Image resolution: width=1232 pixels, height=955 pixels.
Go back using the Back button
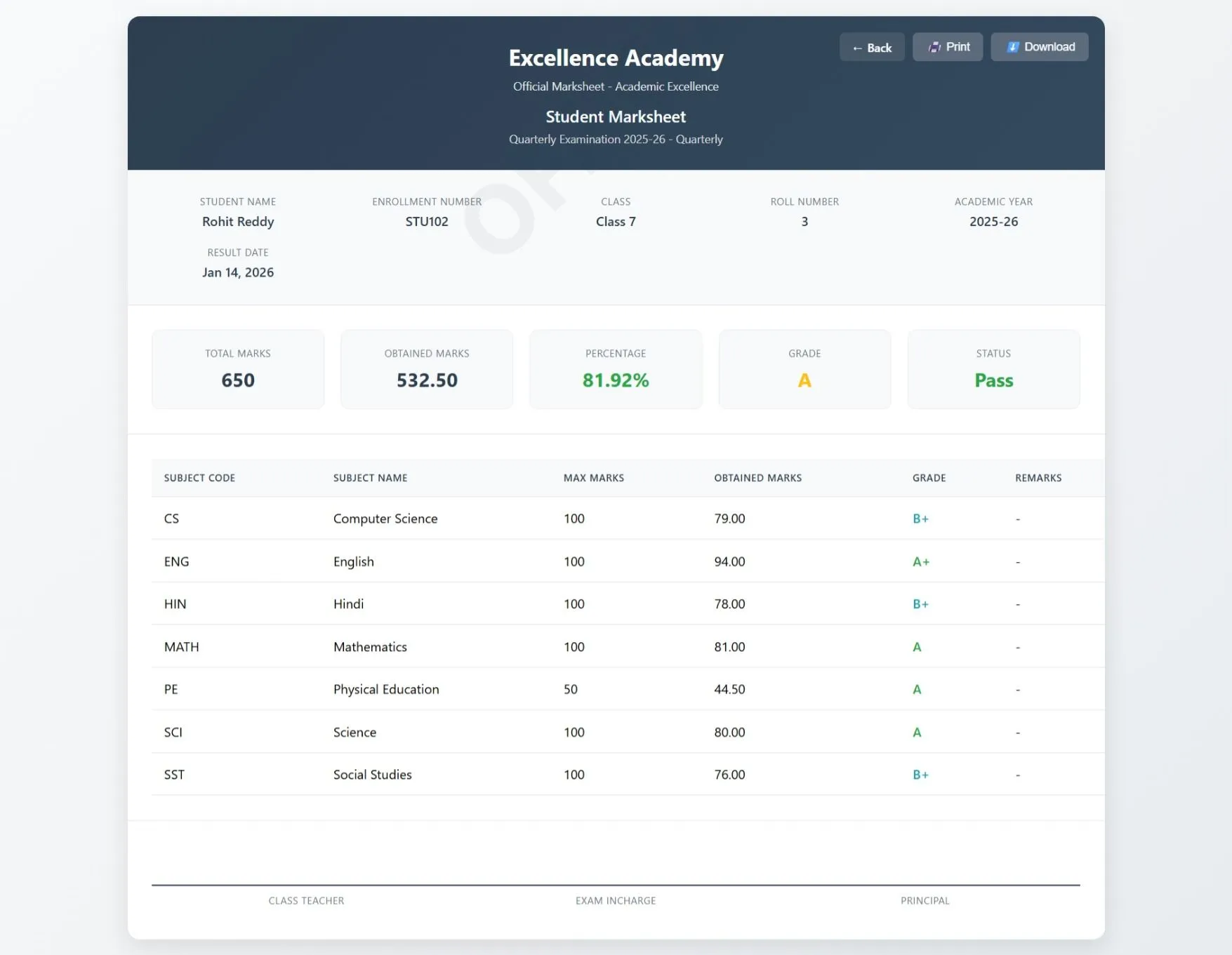pyautogui.click(x=872, y=47)
